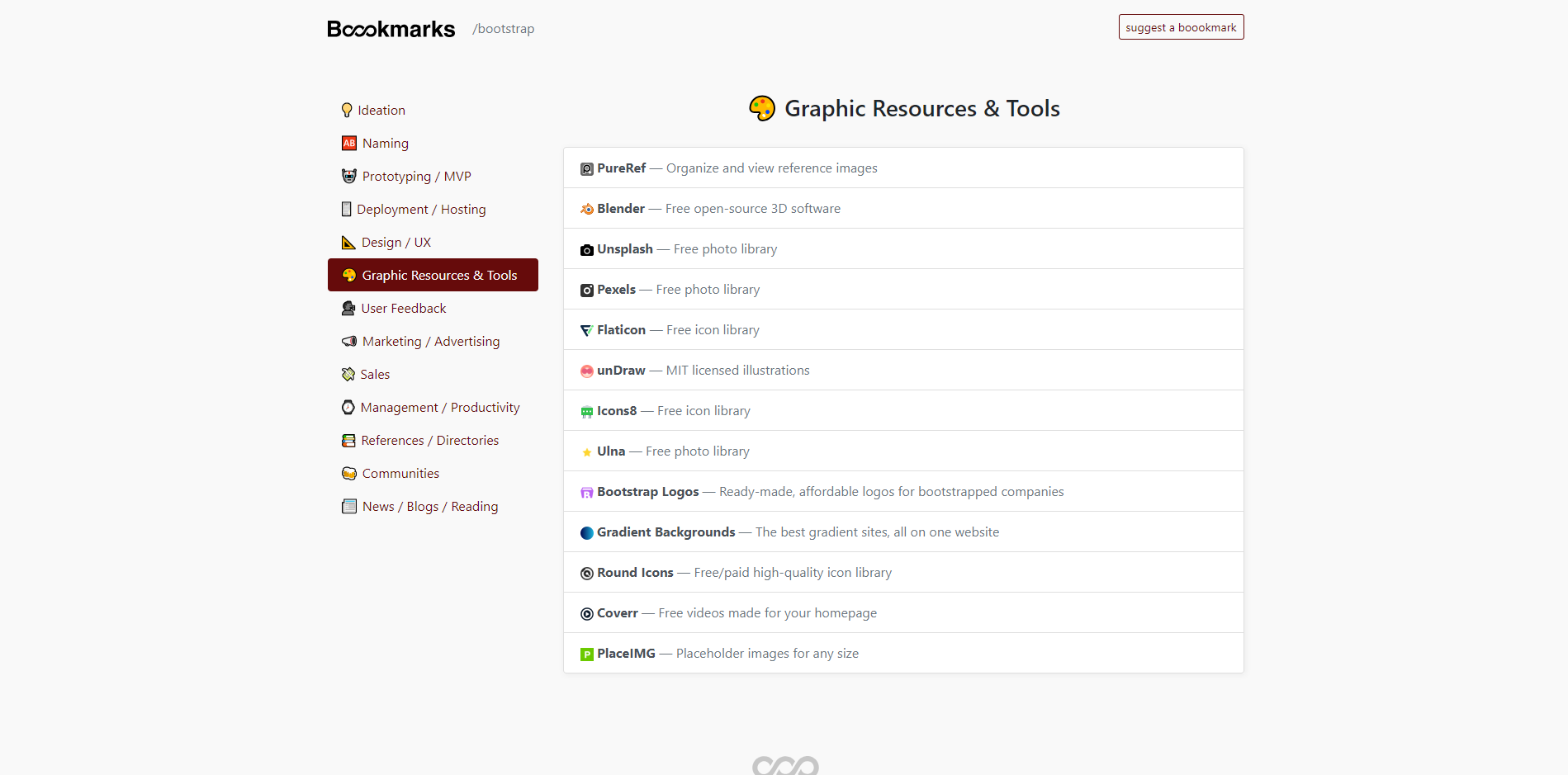Select Prototyping / MVP in sidebar

(433, 176)
